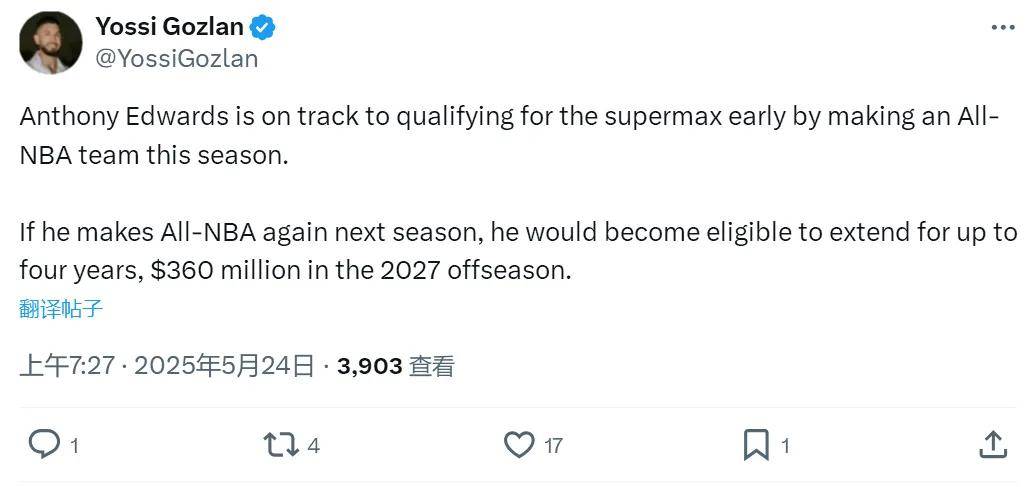Viewport: 1035px width, 487px height.
Task: Click the 翻译帖子 translate post link
Action: 61,308
